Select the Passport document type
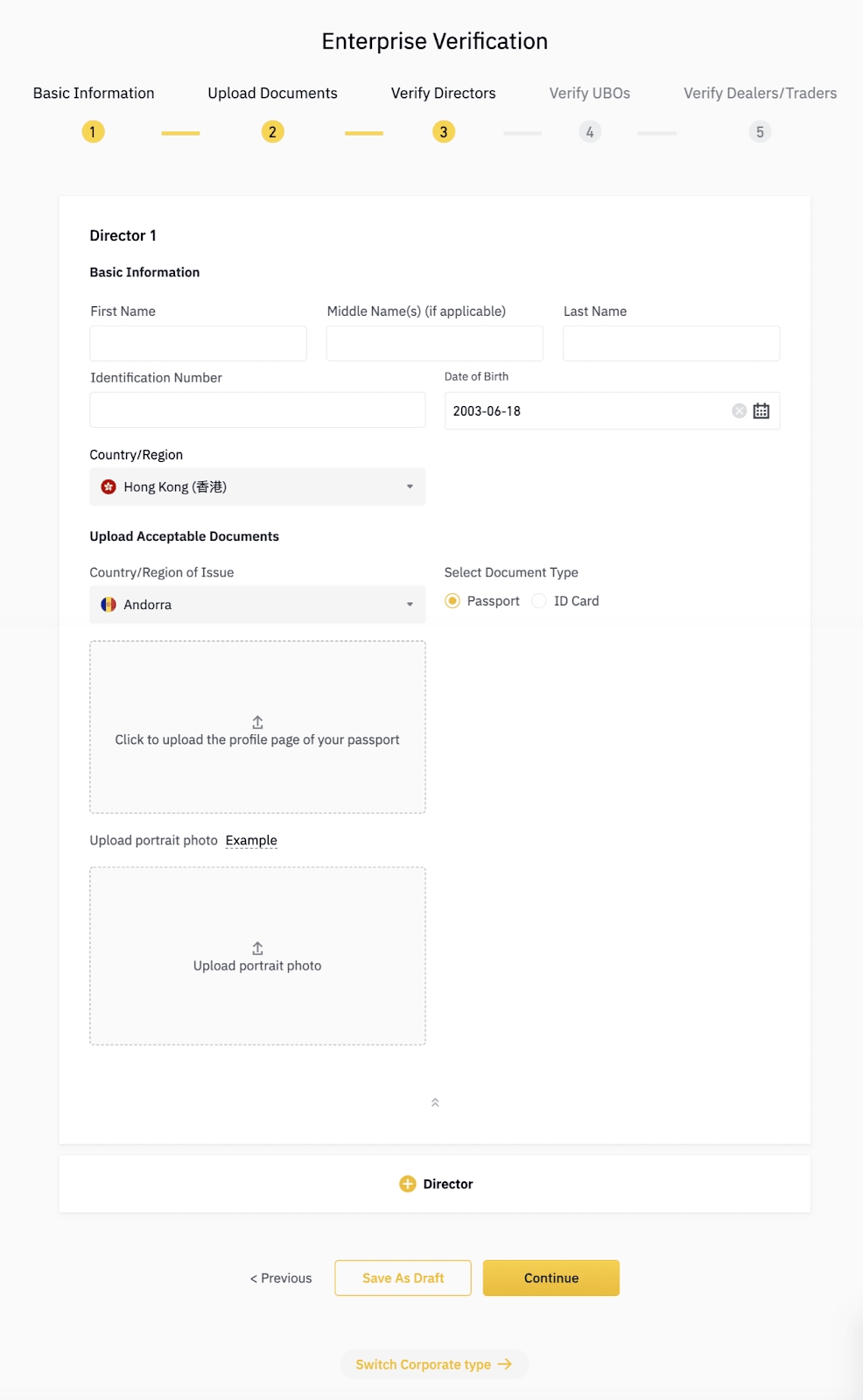 click(x=453, y=601)
